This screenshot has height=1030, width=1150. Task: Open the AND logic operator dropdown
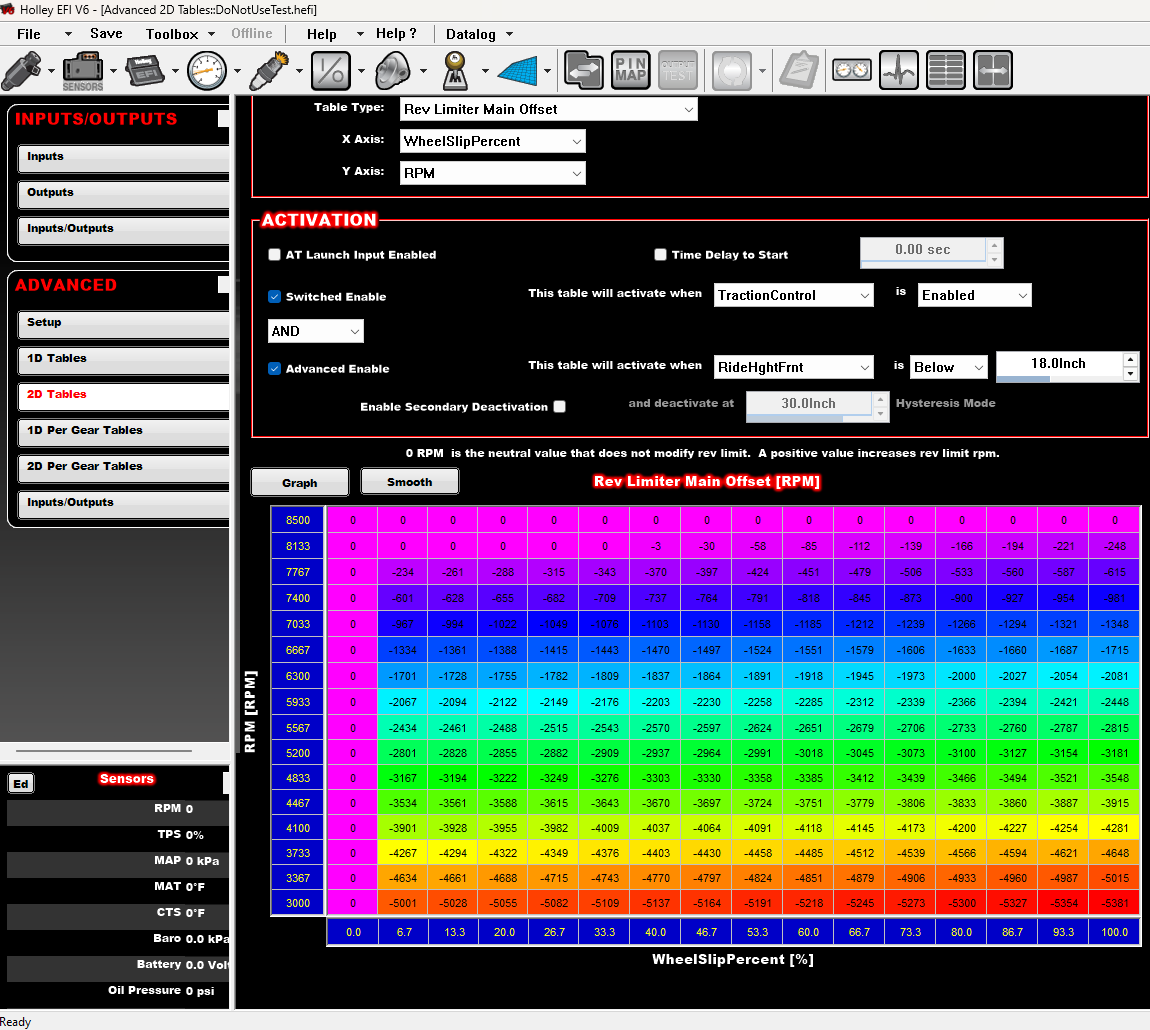point(315,331)
